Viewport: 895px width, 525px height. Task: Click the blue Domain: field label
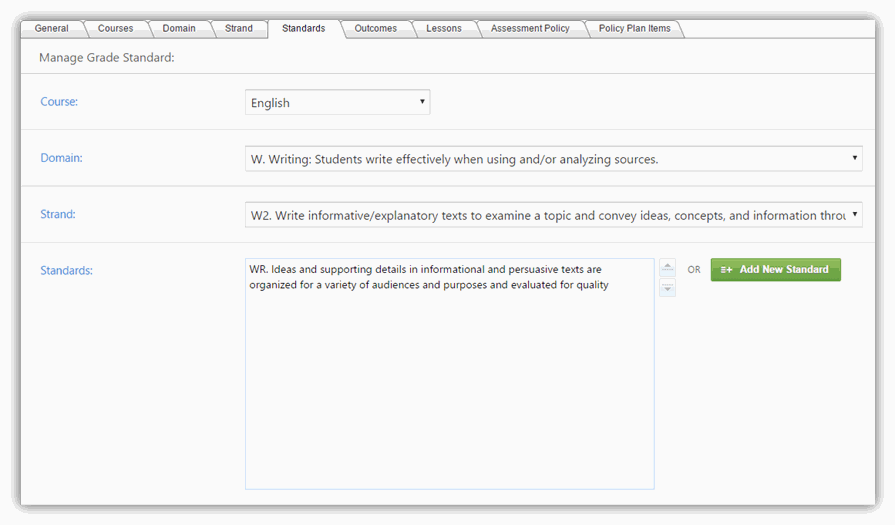(x=61, y=158)
